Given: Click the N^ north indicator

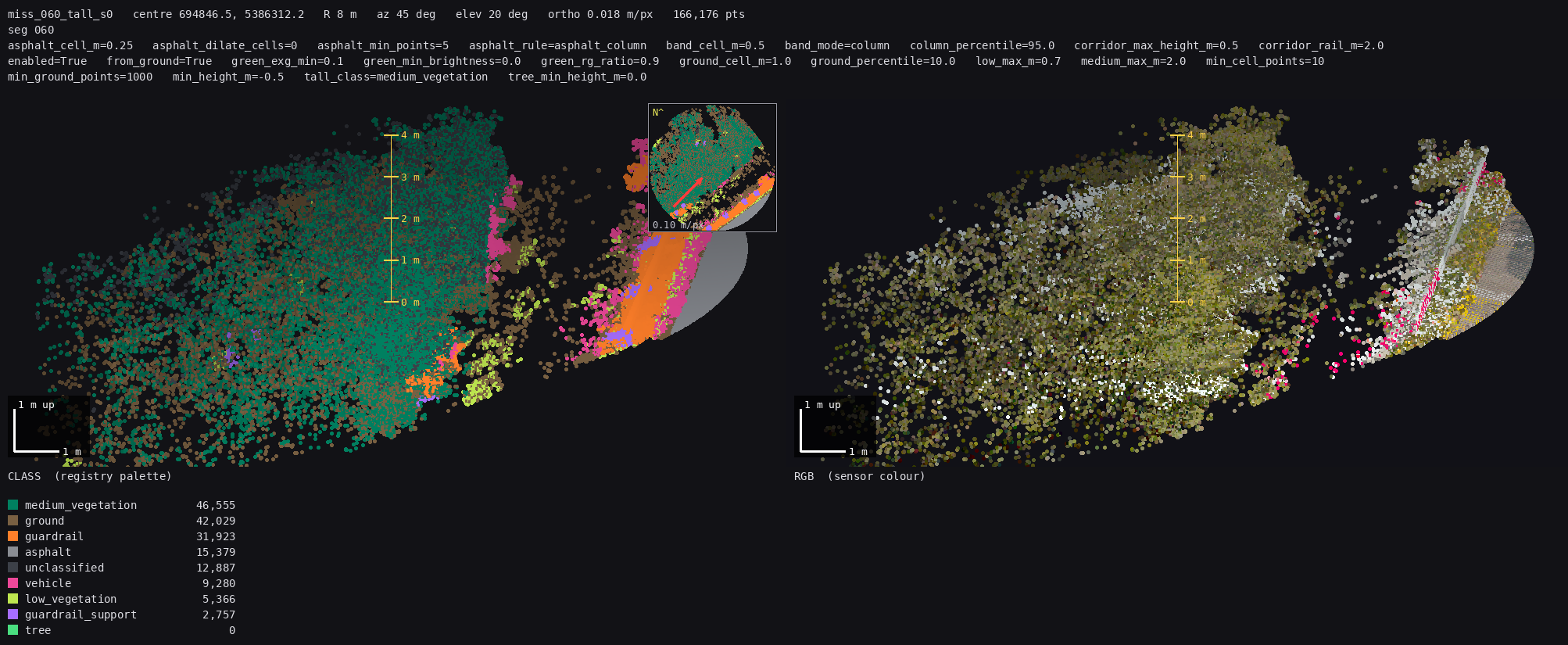Looking at the screenshot, I should (657, 113).
